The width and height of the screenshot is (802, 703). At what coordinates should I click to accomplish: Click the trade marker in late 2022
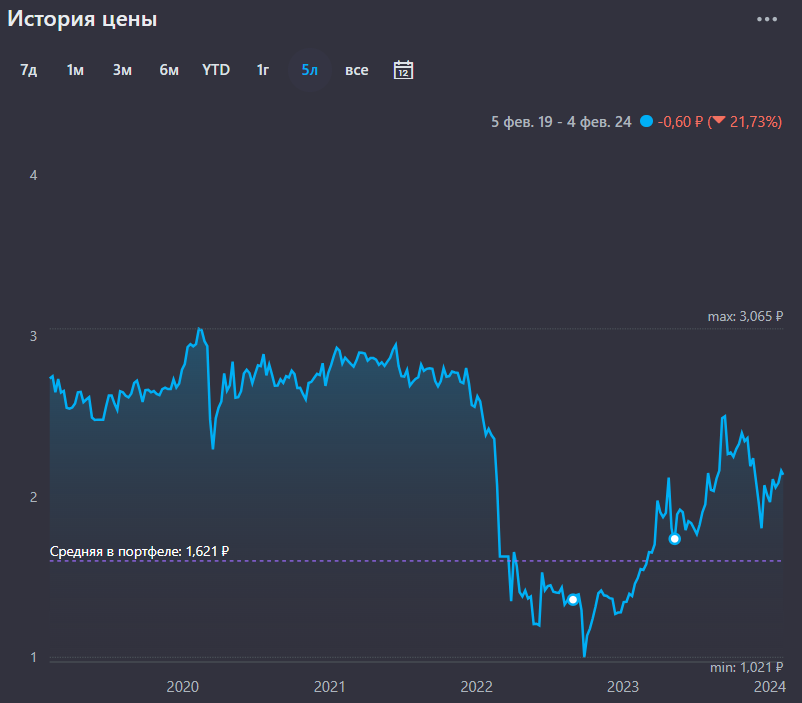point(573,600)
